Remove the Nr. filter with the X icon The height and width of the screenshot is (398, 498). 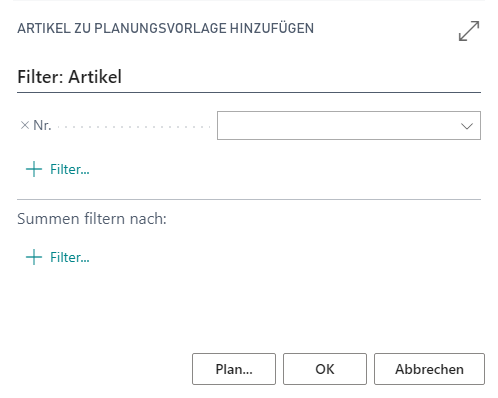25,125
